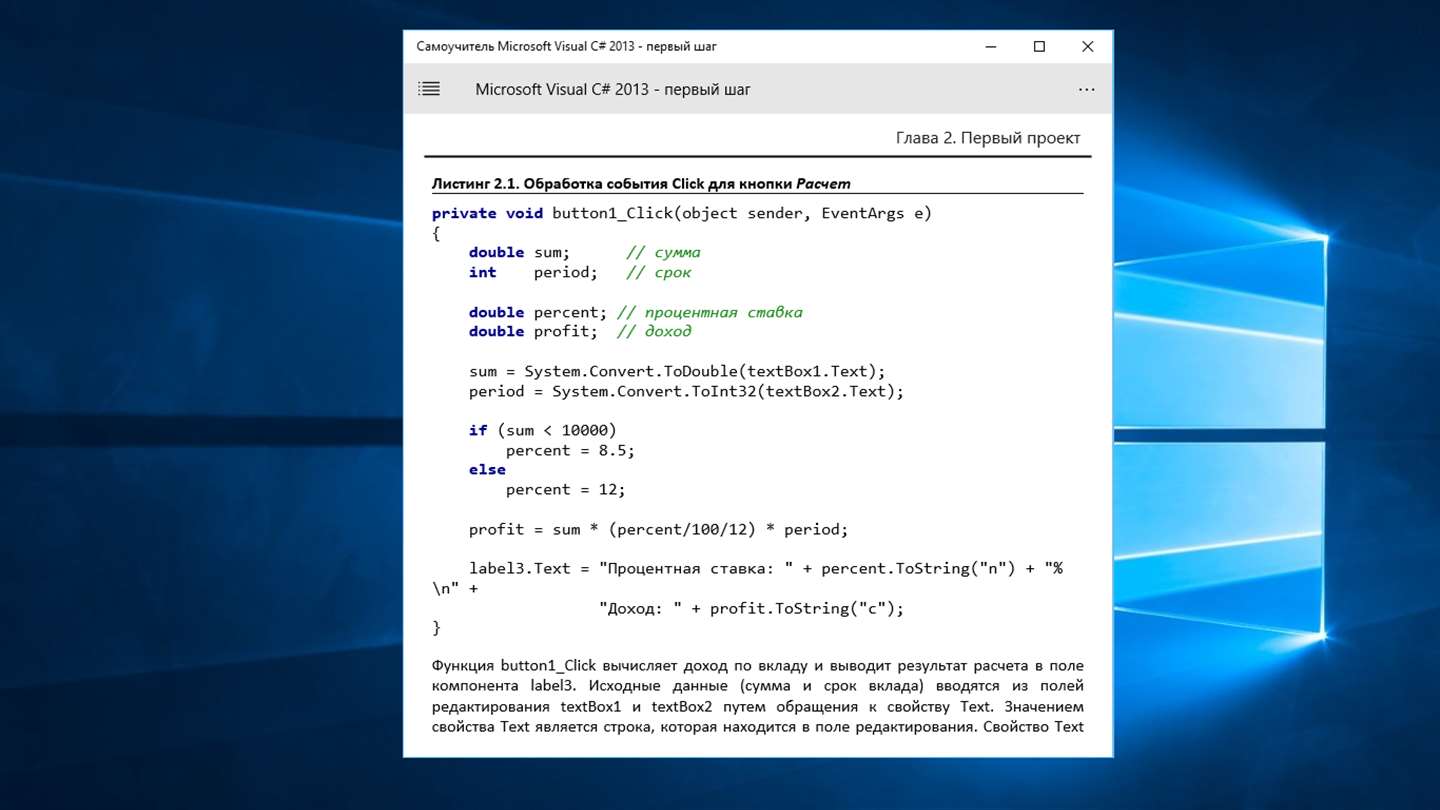Click the comment '// срок'
1440x810 pixels.
pos(659,272)
